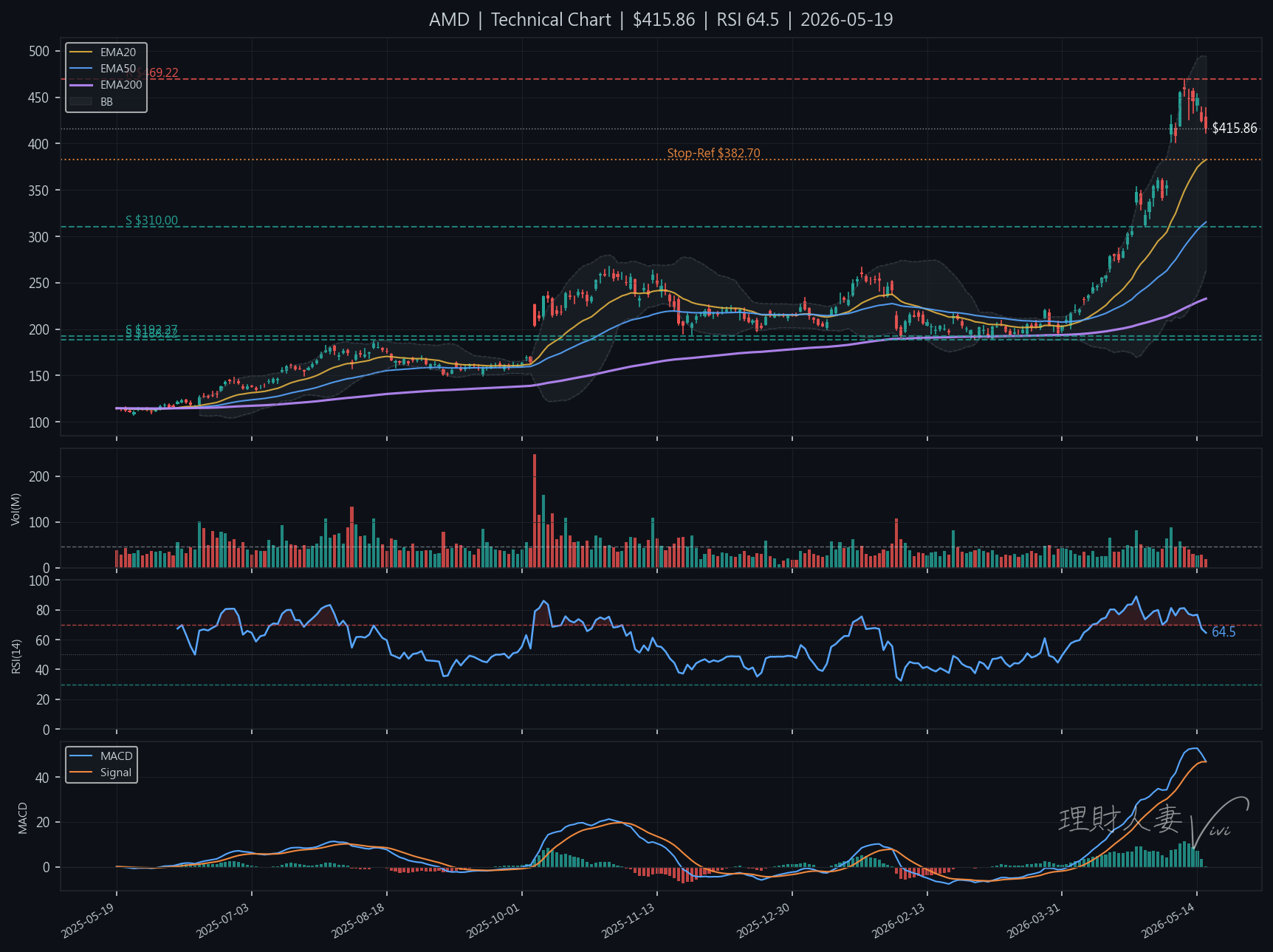Click the 300 tick on price axis
The image size is (1273, 952).
point(39,237)
